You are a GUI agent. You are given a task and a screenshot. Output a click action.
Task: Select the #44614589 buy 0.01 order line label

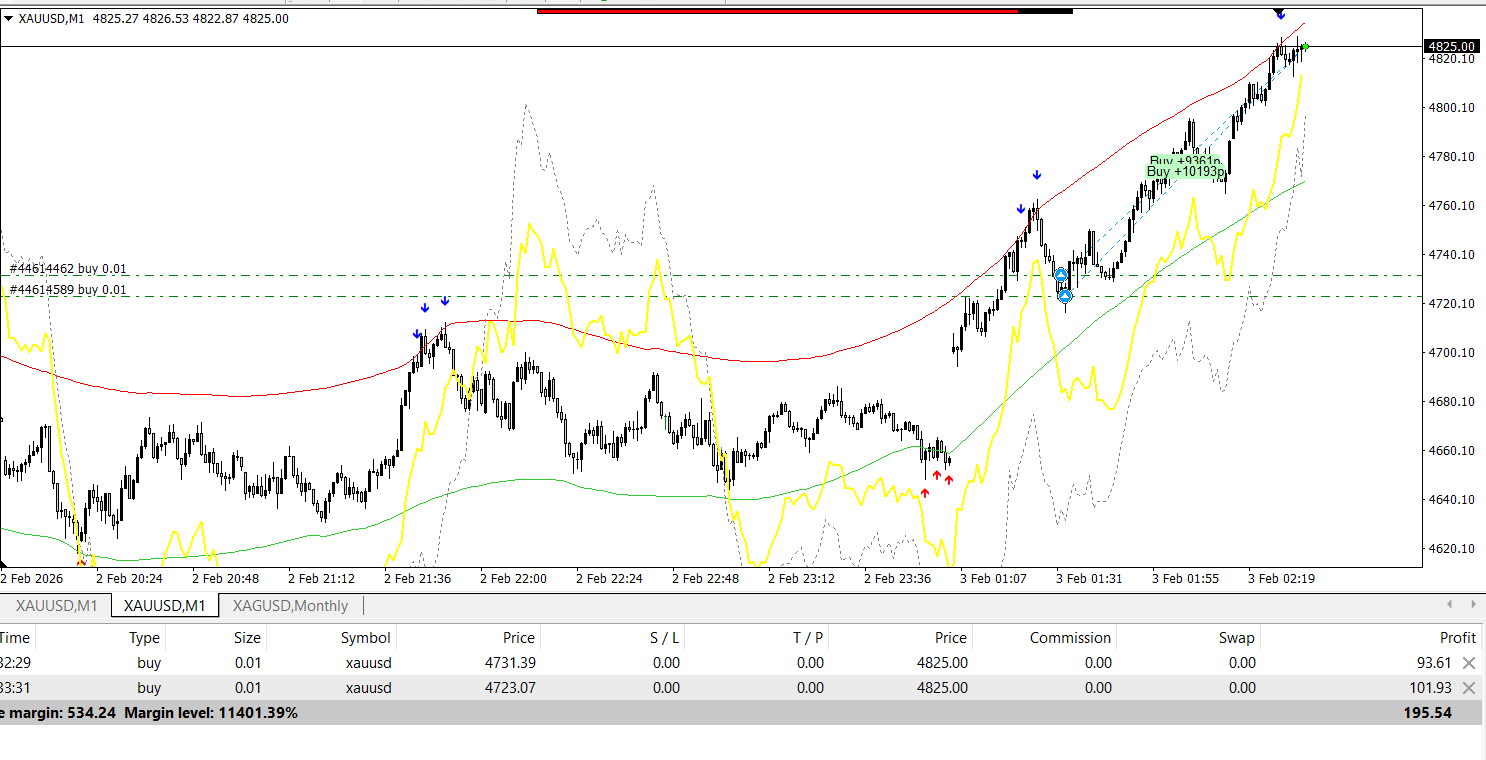click(x=69, y=290)
